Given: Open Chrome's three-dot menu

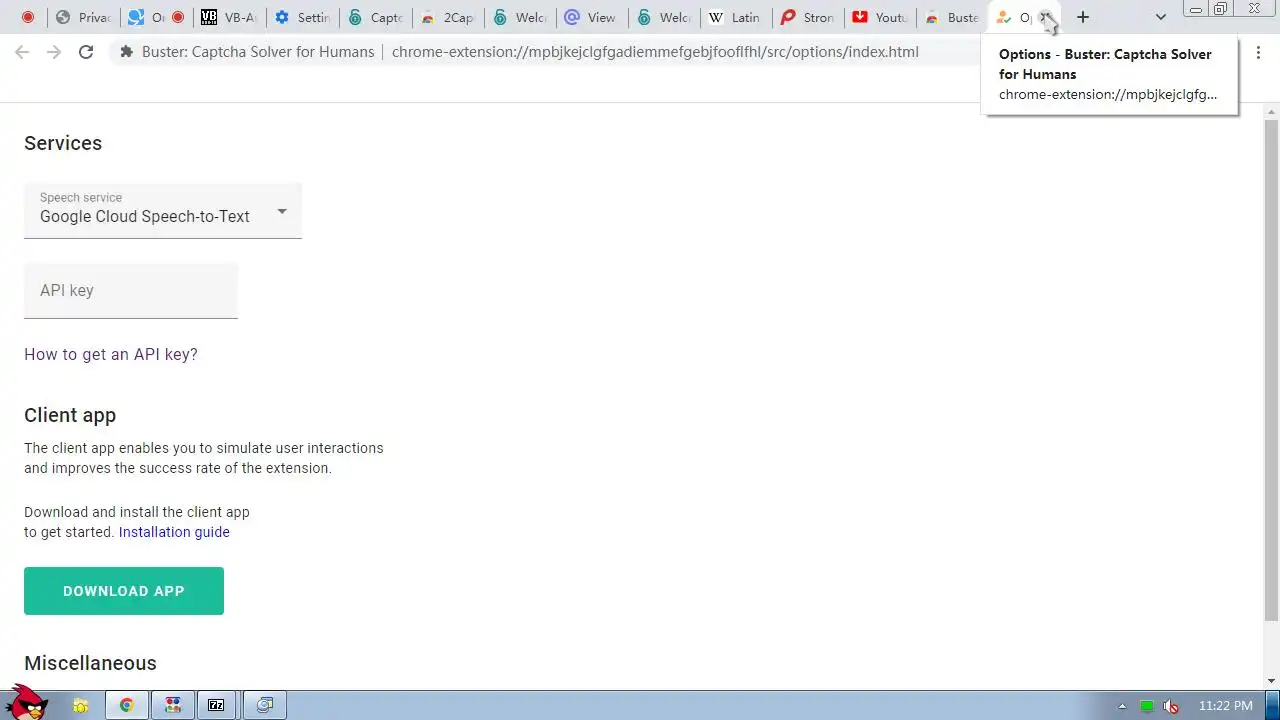Looking at the screenshot, I should pos(1258,52).
